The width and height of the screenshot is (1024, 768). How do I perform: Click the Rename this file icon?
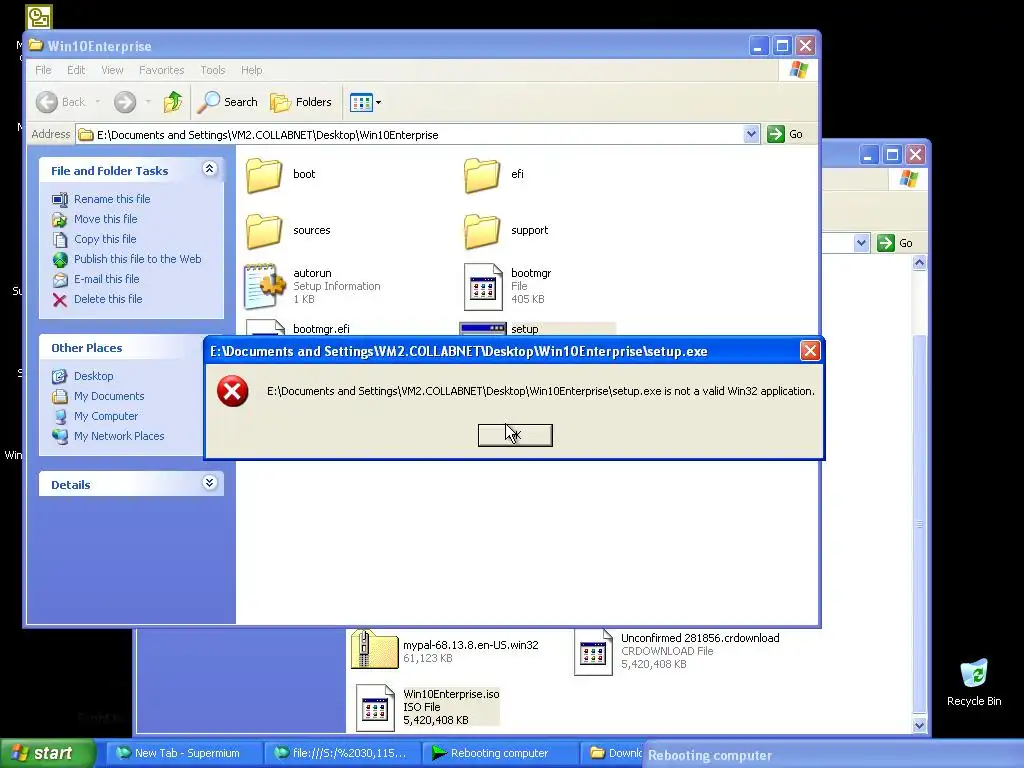(60, 199)
